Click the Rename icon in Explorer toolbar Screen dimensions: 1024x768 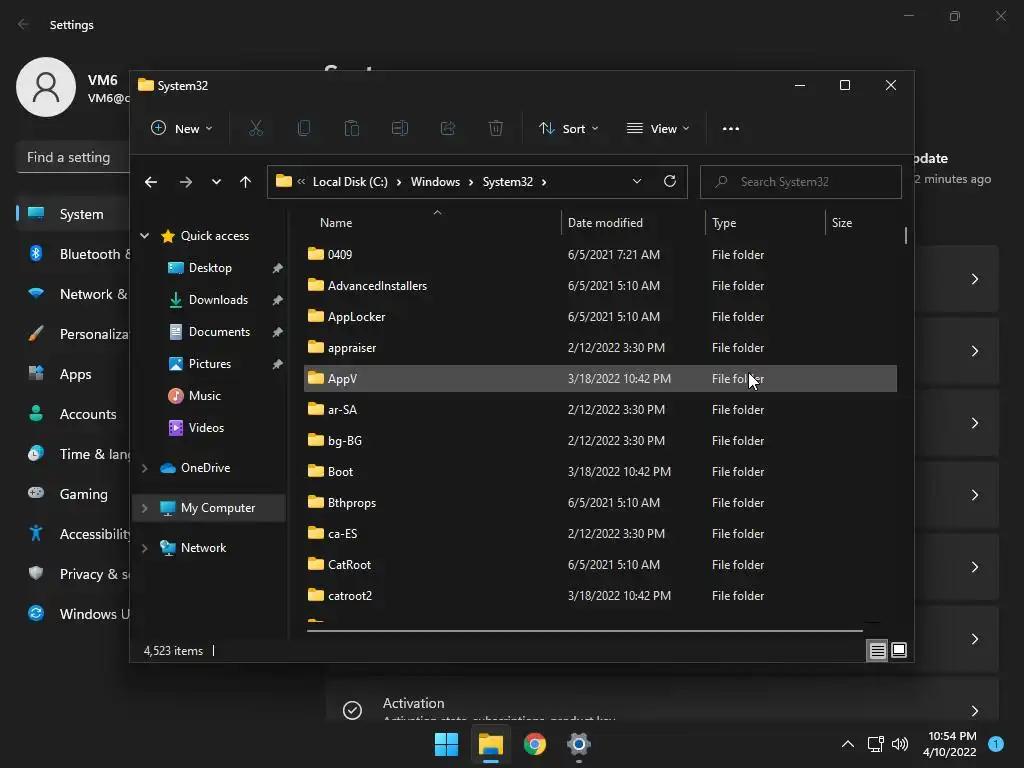(400, 129)
